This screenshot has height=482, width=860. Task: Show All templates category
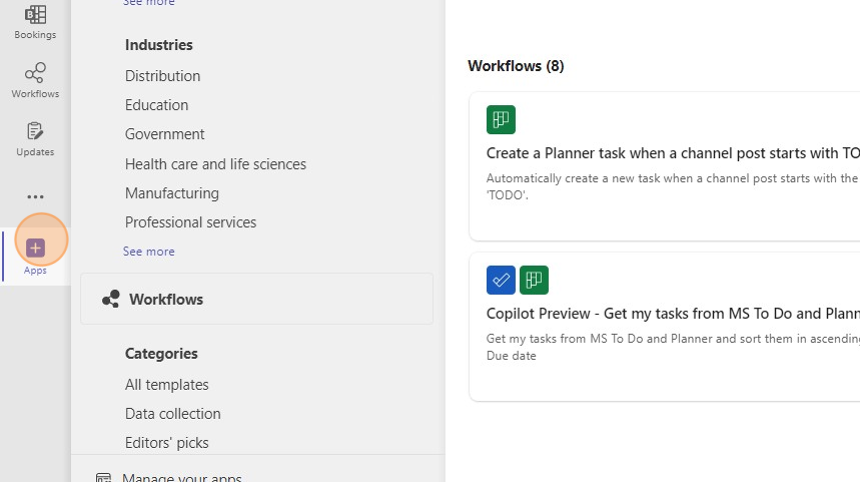[166, 384]
